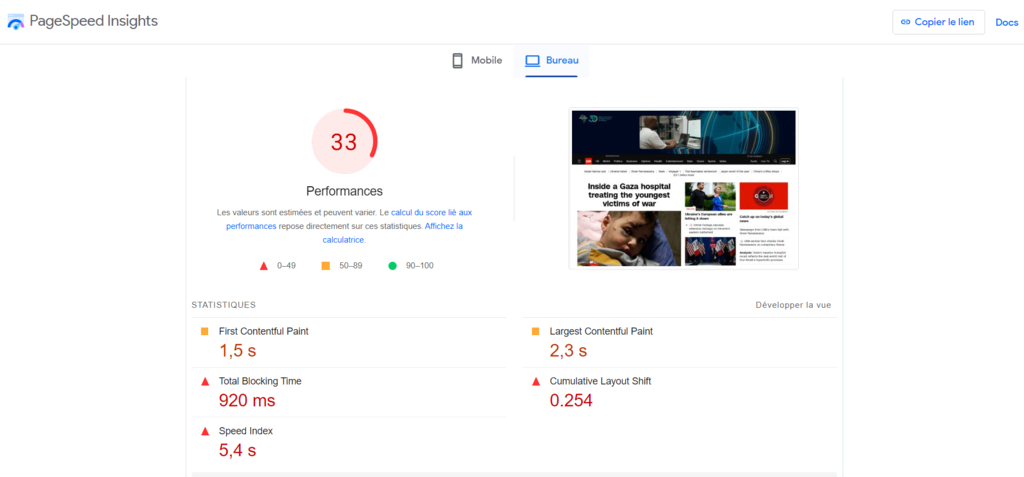Click the red triangle next to Total Blocking Time
Image resolution: width=1024 pixels, height=477 pixels.
[x=205, y=382]
